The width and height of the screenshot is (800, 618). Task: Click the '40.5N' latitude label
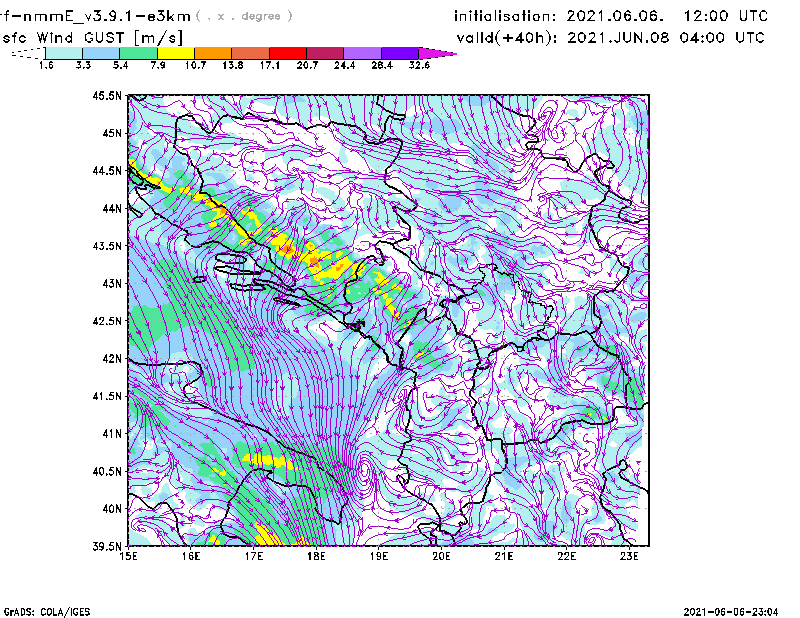tap(107, 472)
